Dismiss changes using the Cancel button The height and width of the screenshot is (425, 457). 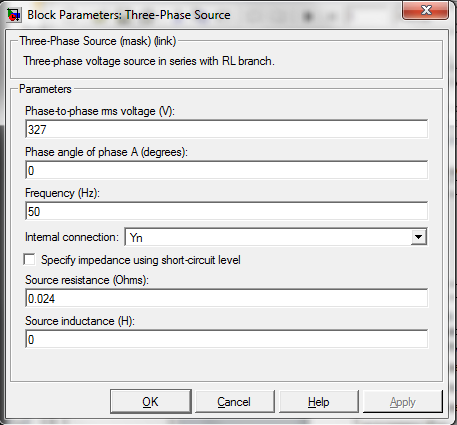click(234, 401)
